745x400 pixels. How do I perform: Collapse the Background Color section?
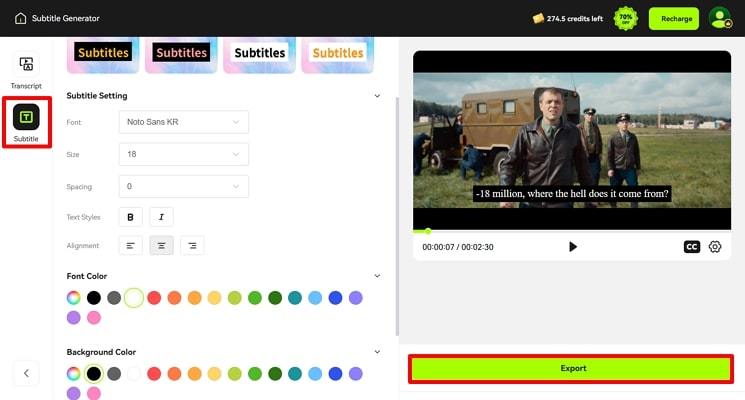[x=377, y=352]
